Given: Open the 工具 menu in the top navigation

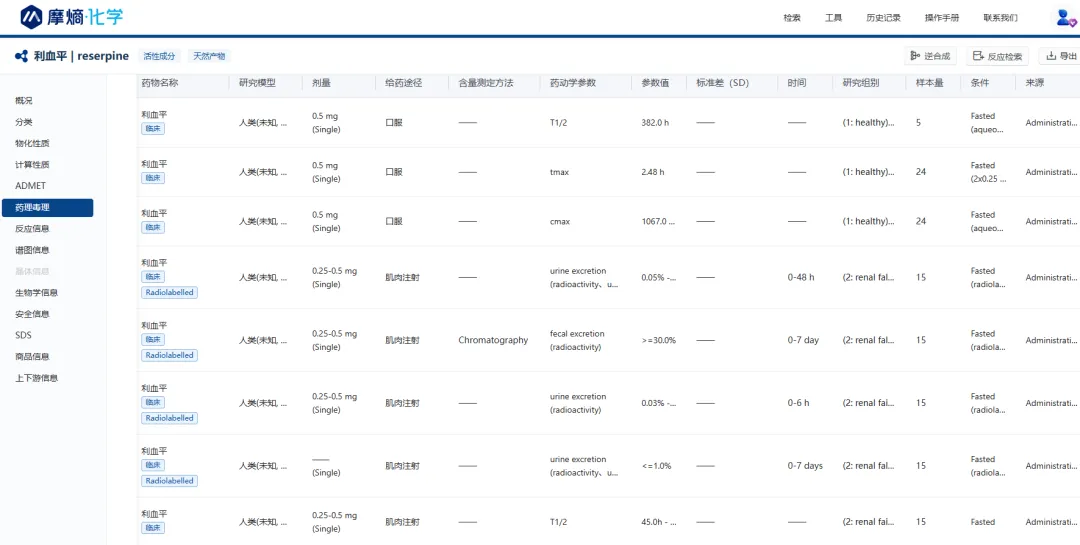Looking at the screenshot, I should point(833,18).
